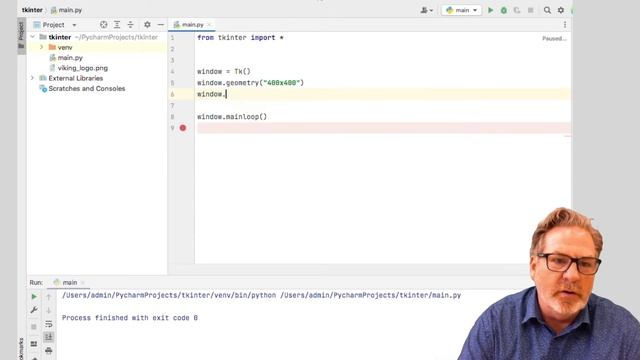640x360 pixels.
Task: Click Expand All in Project panel toolbar
Action: click(117, 25)
